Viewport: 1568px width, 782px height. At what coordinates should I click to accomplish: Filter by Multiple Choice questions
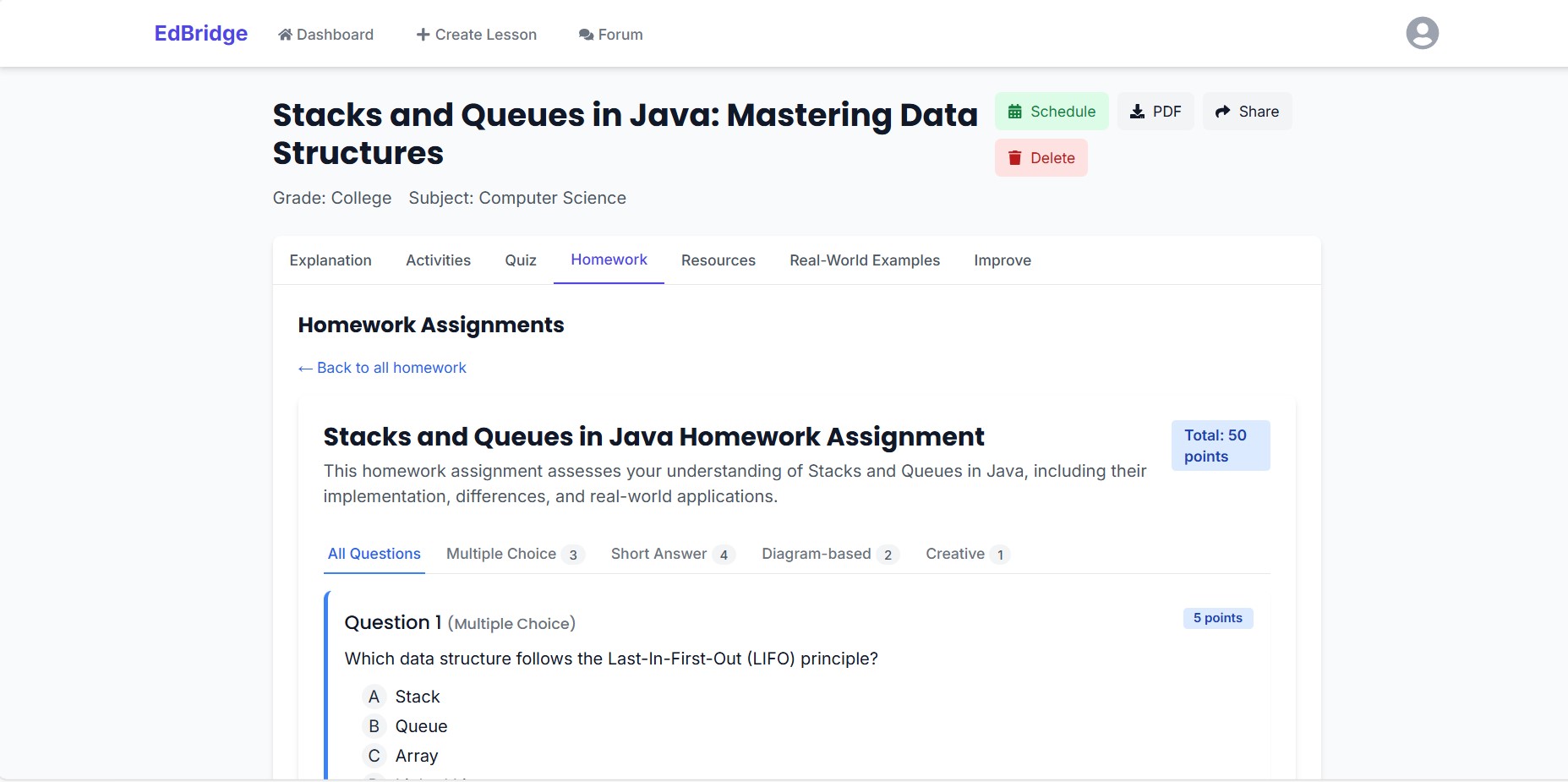tap(514, 554)
